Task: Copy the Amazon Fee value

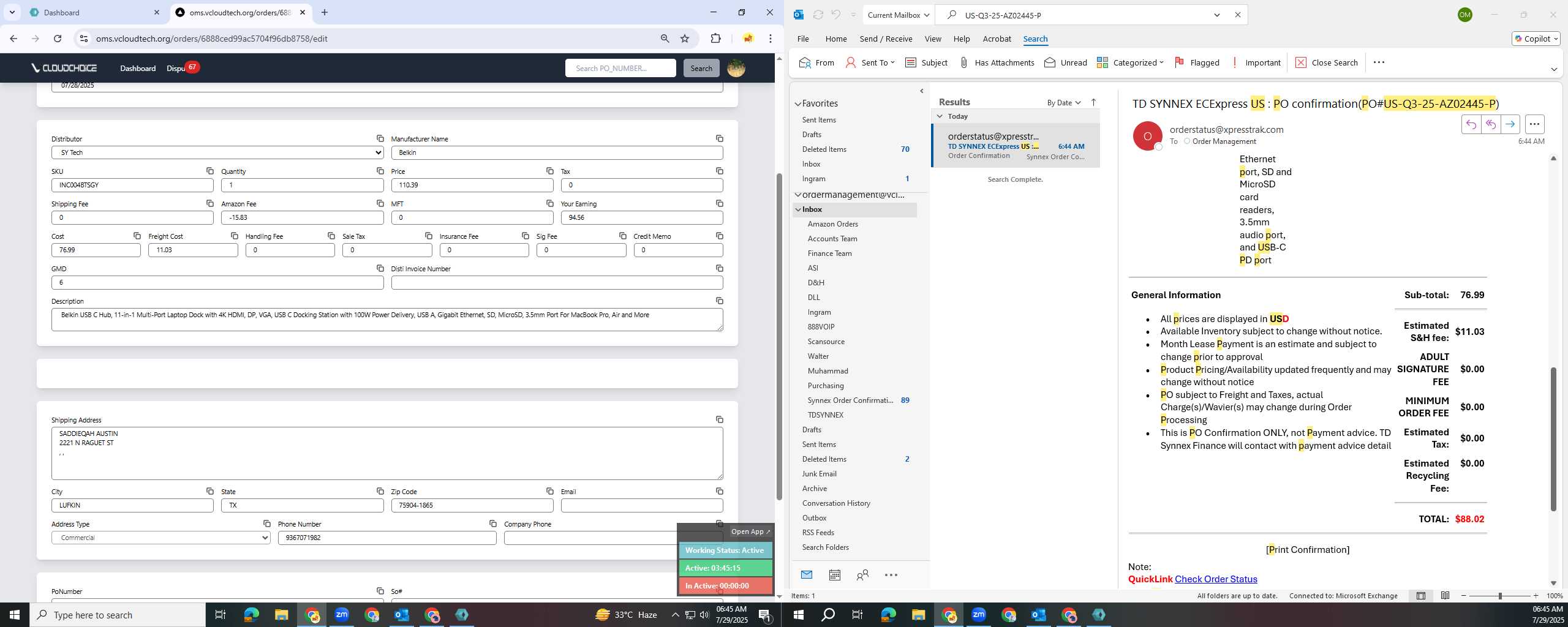Action: pos(380,203)
